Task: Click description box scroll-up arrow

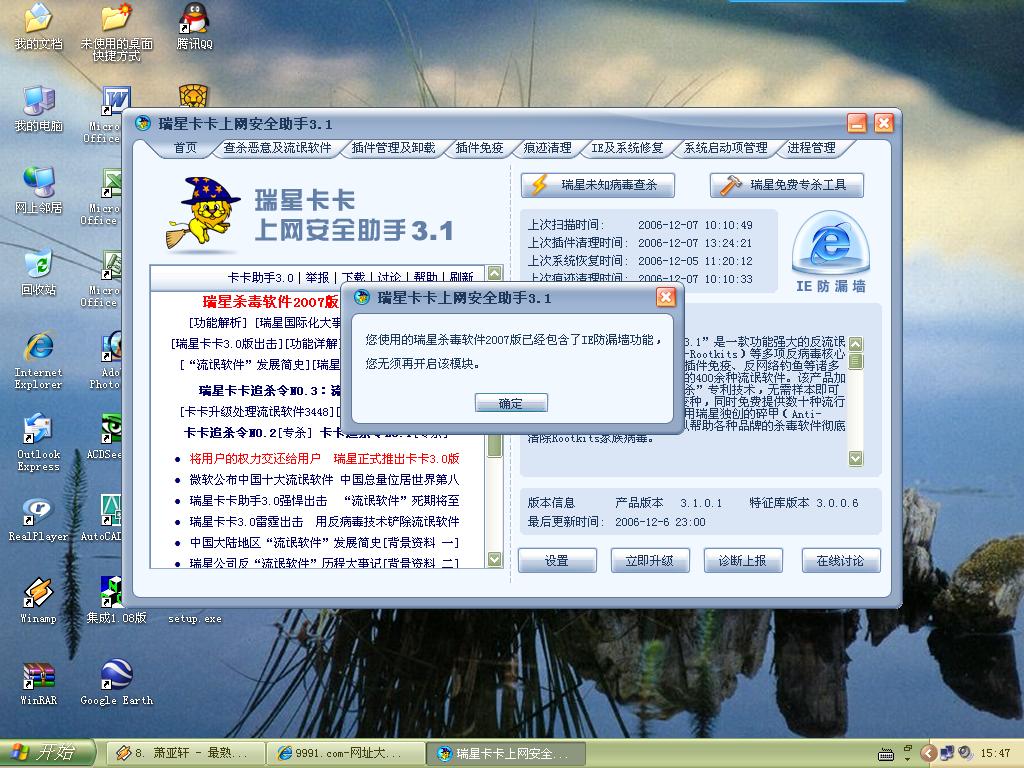Action: pyautogui.click(x=856, y=344)
